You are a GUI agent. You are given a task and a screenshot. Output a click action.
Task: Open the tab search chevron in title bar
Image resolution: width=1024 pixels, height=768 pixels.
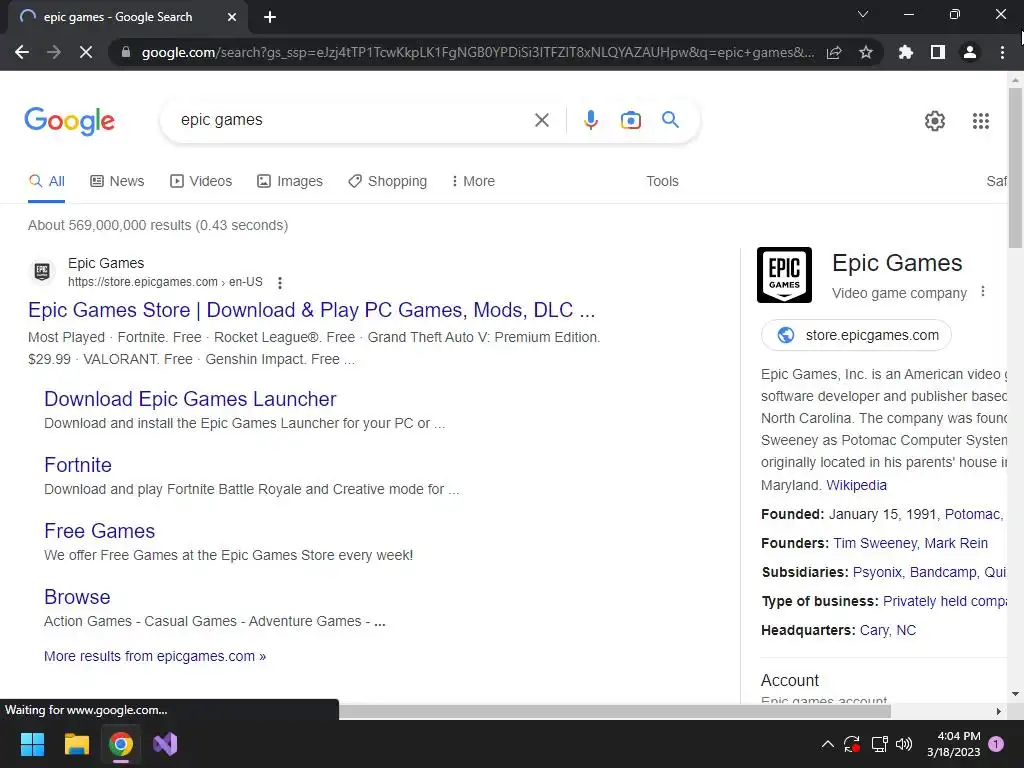[x=863, y=14]
